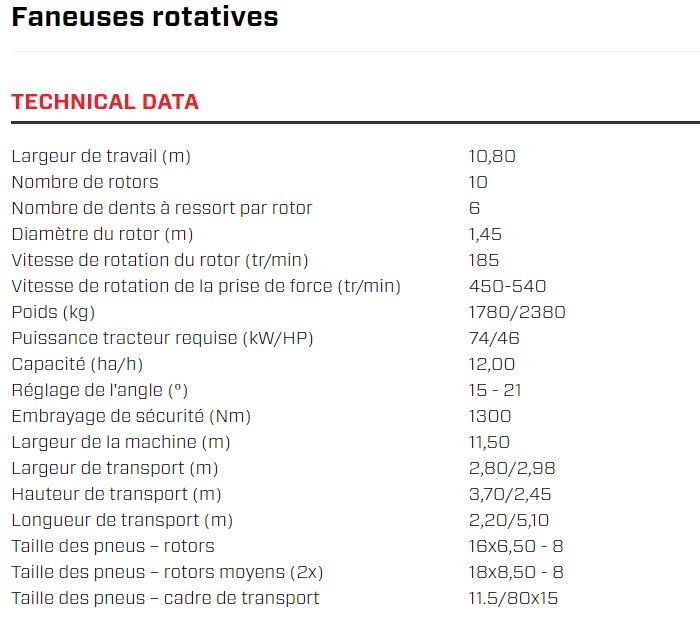Click the "Largeur de travail (m)" label
The height and width of the screenshot is (633, 700).
tap(100, 156)
